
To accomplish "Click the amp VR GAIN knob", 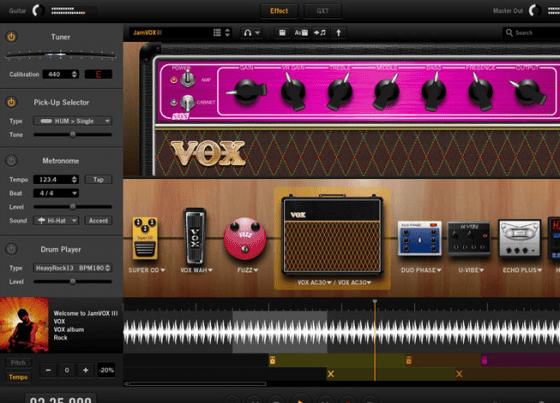I will click(x=293, y=92).
